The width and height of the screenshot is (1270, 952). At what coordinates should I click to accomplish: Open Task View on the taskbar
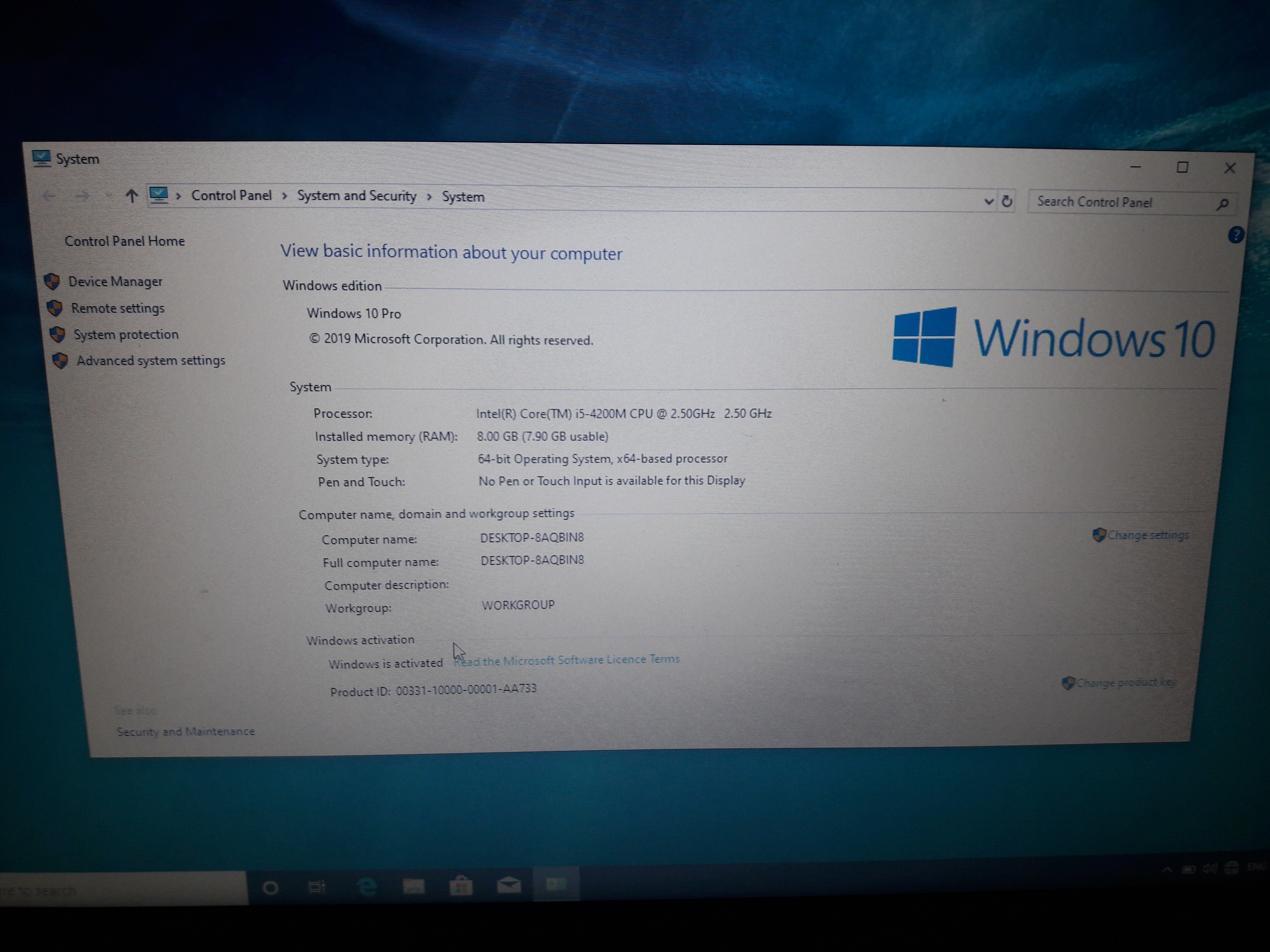pyautogui.click(x=317, y=887)
